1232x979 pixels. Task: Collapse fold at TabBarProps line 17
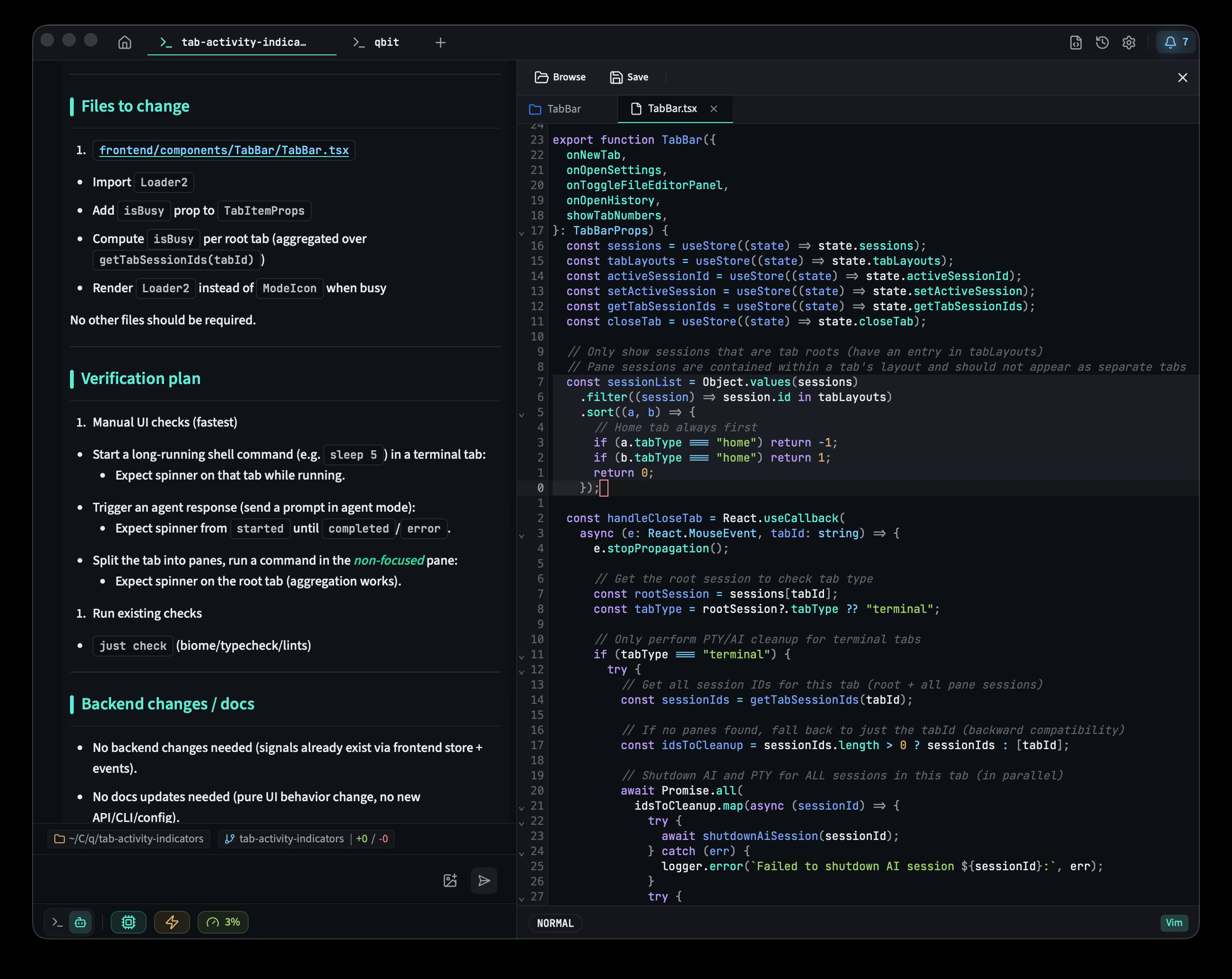[x=521, y=232]
